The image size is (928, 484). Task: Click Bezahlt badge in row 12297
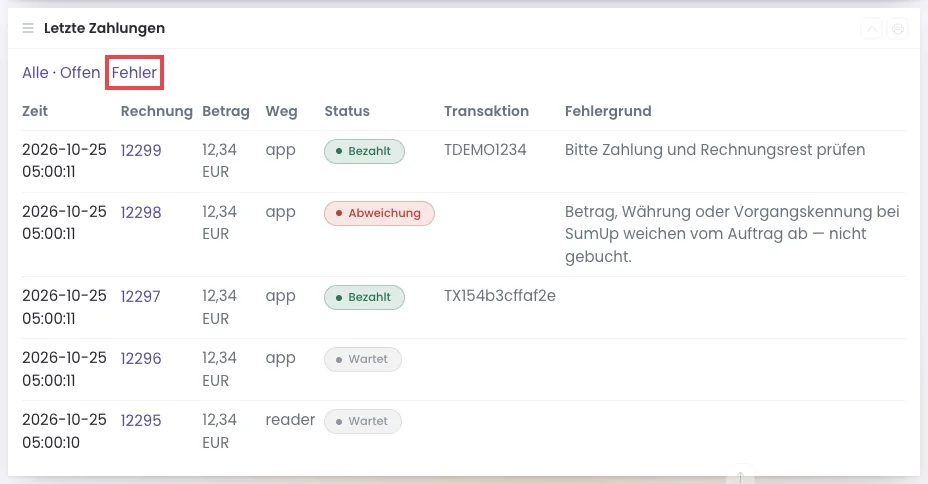click(x=365, y=297)
